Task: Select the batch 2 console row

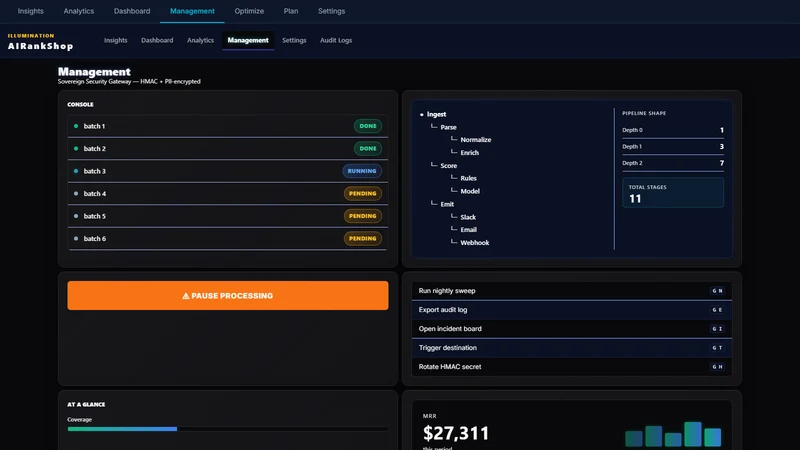Action: point(228,148)
